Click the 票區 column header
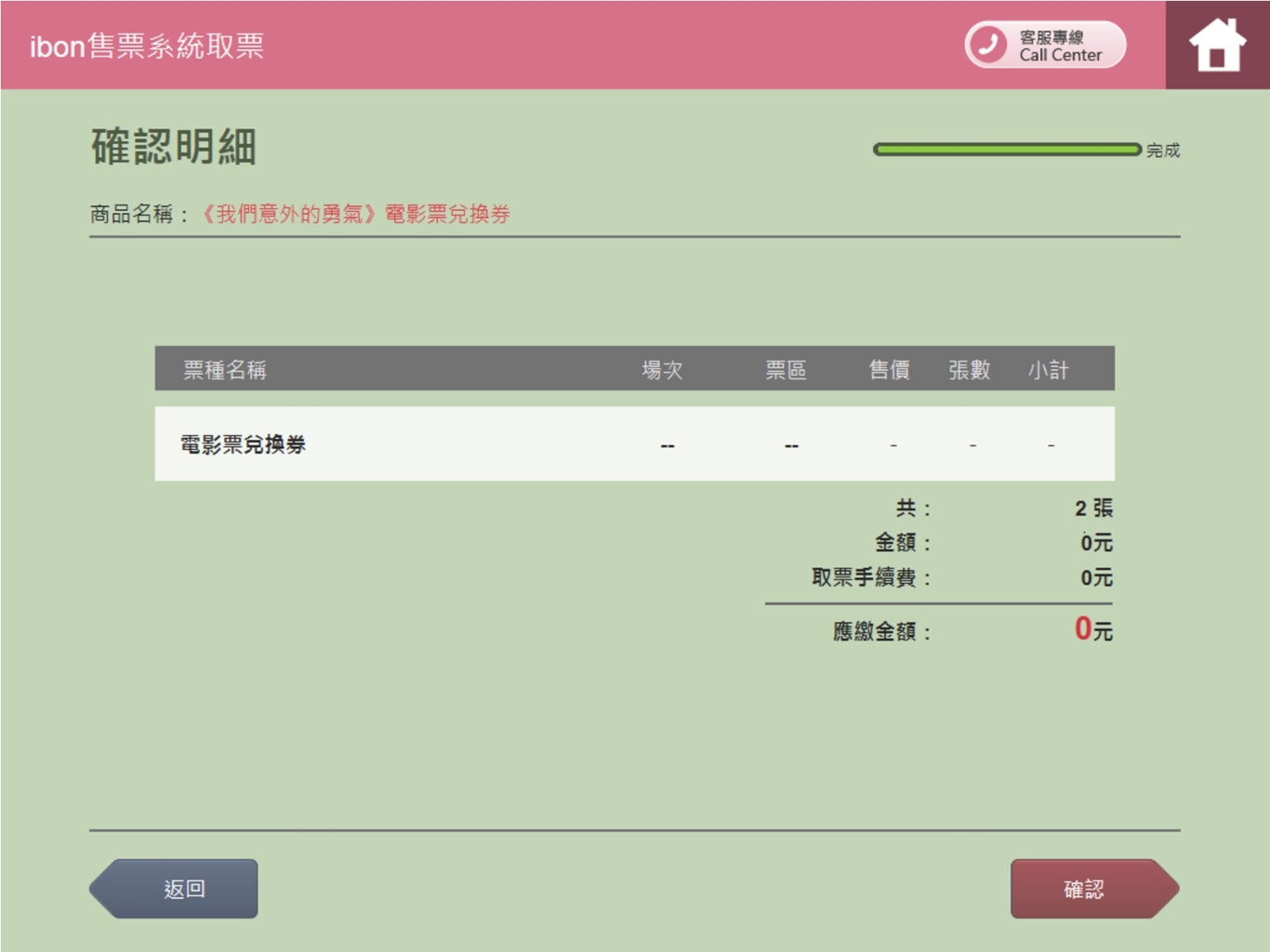Viewport: 1270px width, 952px height. pyautogui.click(x=786, y=370)
